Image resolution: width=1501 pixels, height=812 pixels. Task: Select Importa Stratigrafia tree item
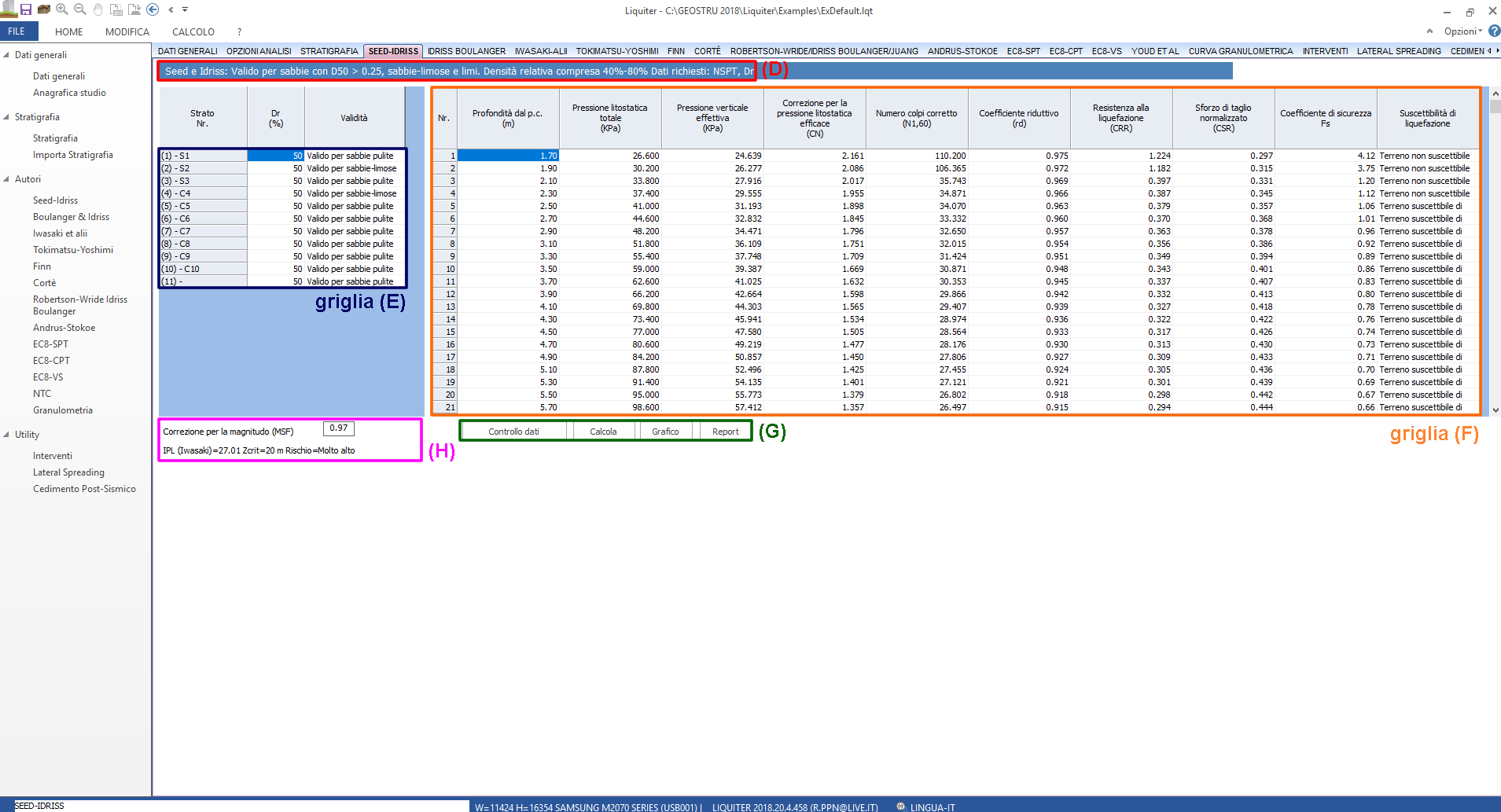[x=73, y=155]
